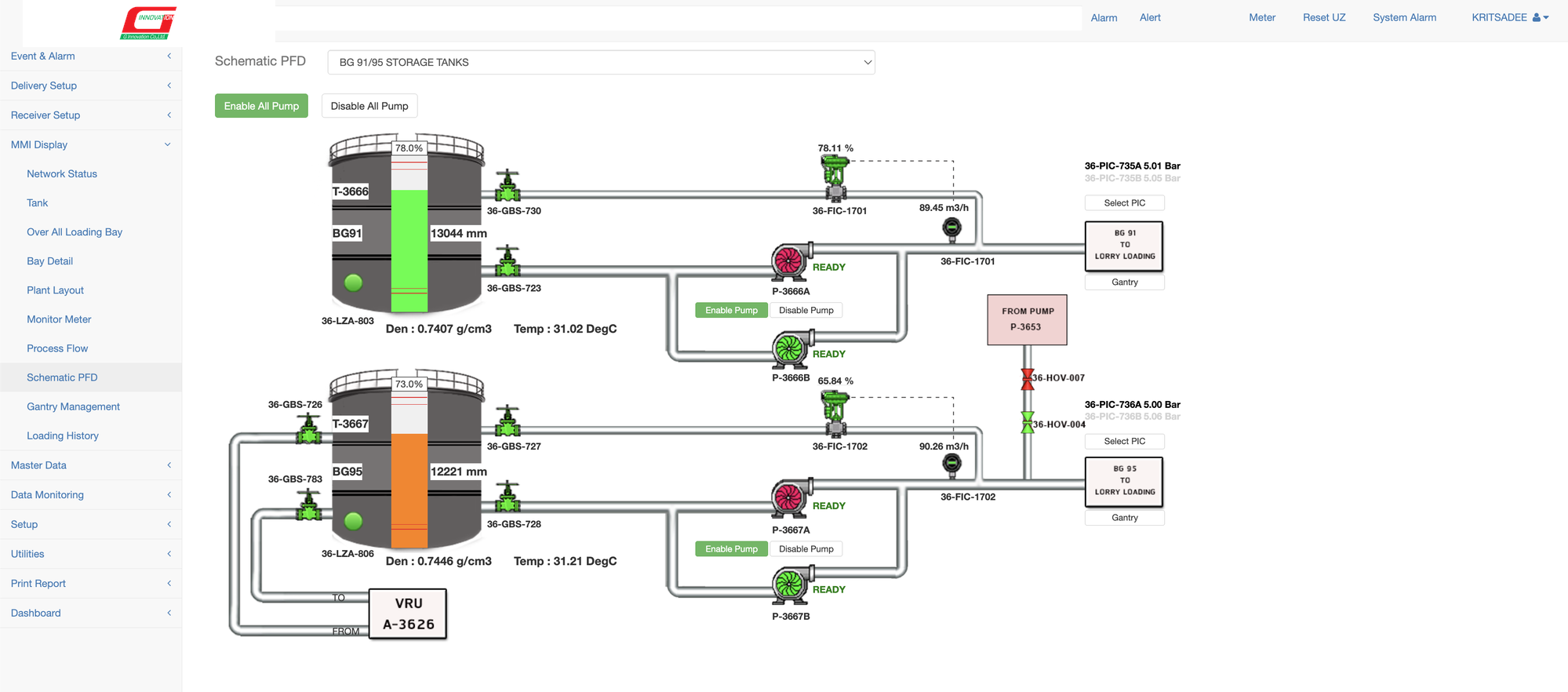Expand the Receiver Setup menu

91,115
